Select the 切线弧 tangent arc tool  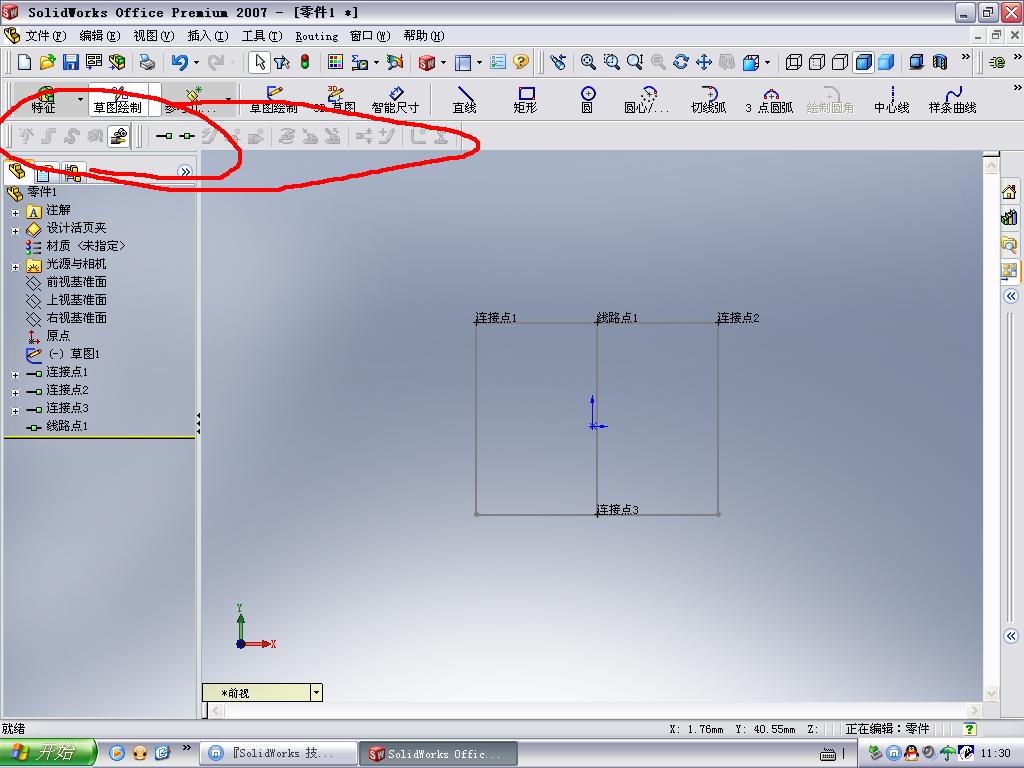pos(709,99)
